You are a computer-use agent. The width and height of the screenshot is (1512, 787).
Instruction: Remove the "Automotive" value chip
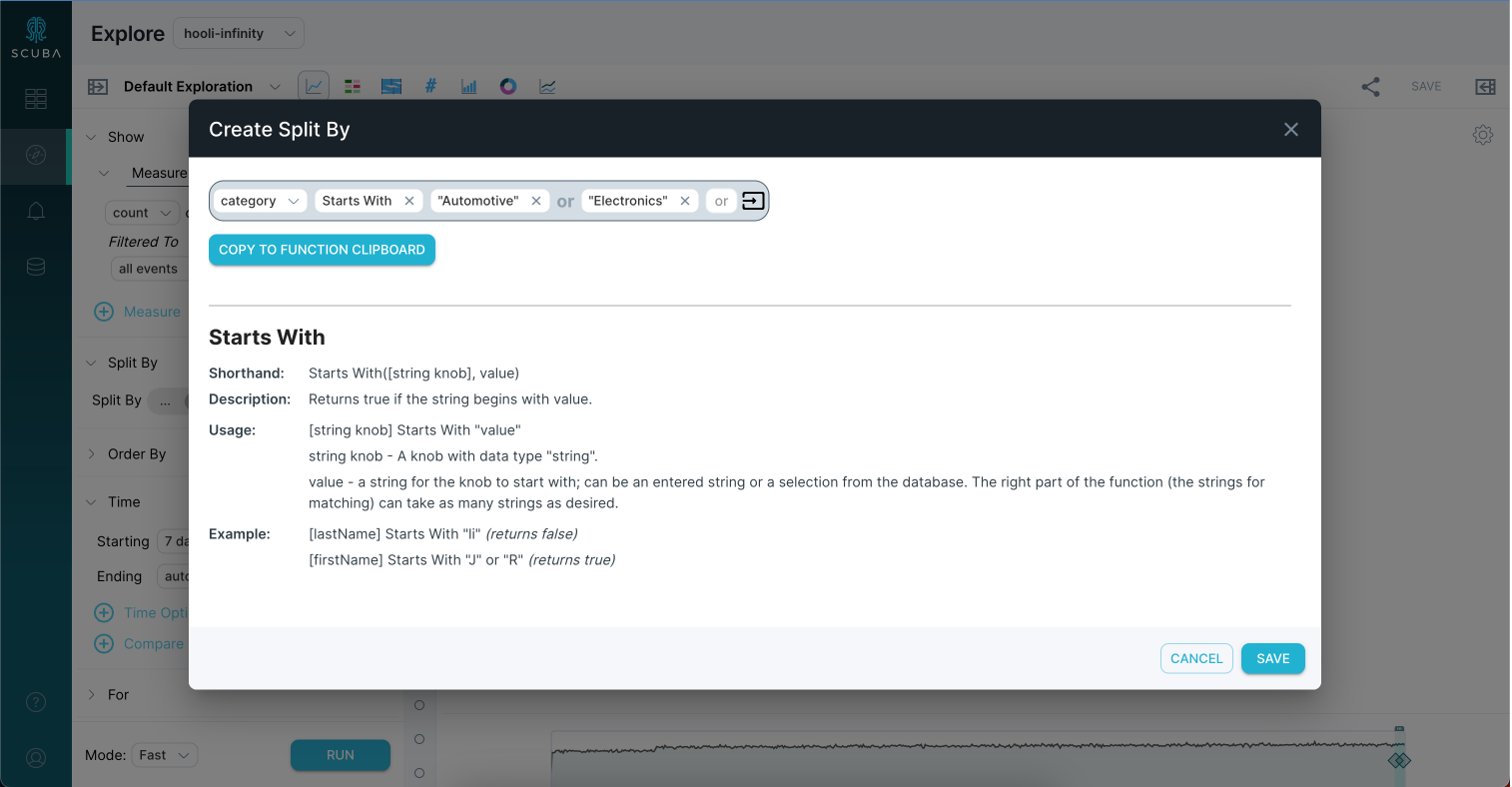(536, 201)
